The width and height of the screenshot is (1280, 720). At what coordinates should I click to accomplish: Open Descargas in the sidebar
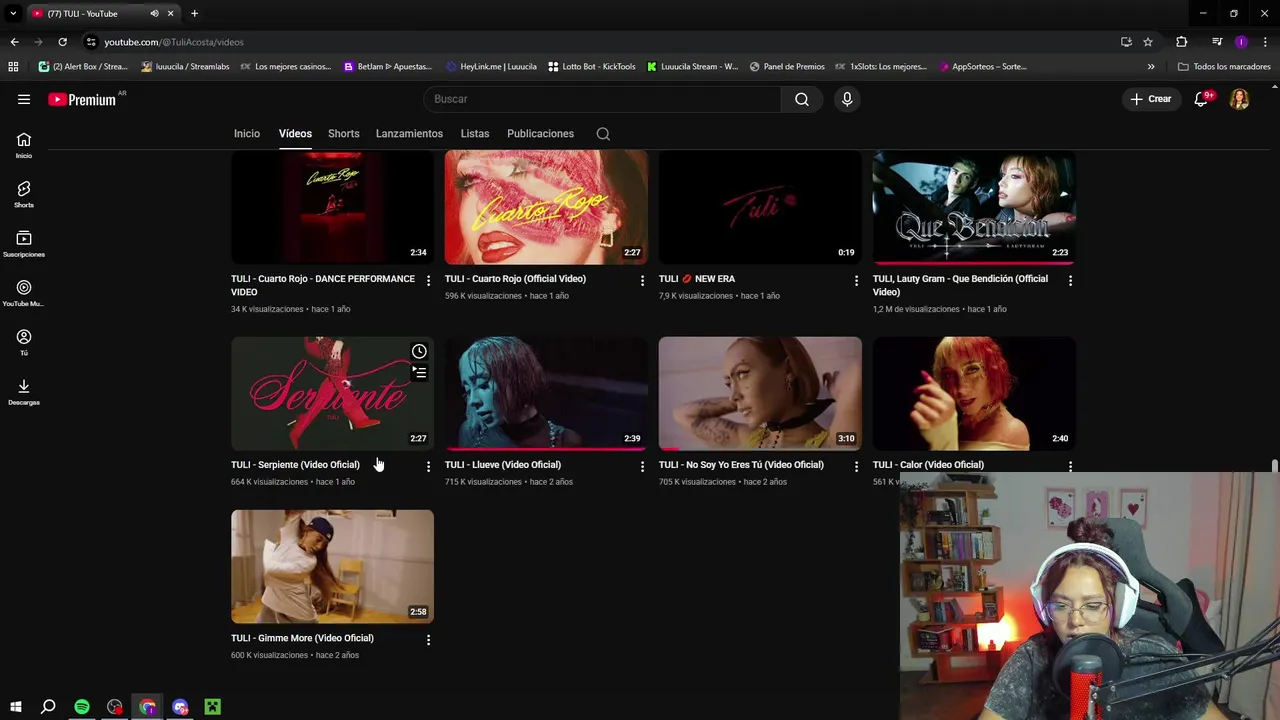tap(24, 392)
